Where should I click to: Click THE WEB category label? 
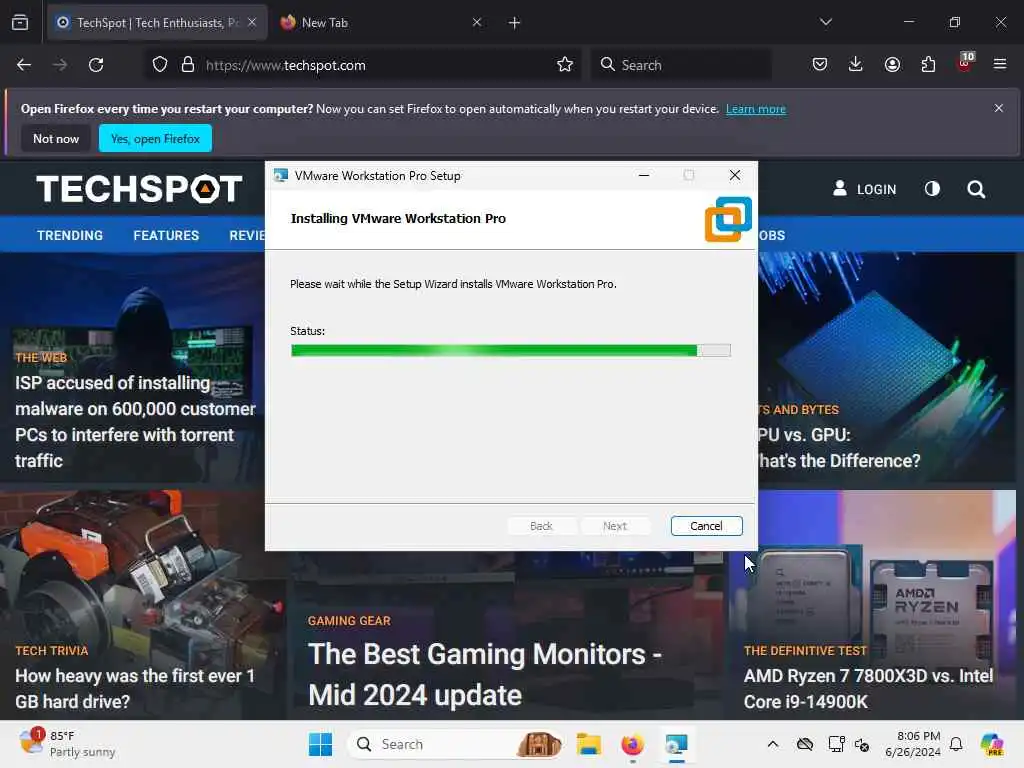pyautogui.click(x=41, y=357)
